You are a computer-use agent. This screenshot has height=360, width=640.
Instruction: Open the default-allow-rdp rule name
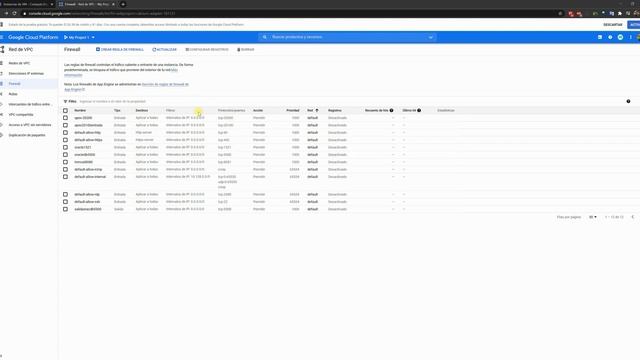pyautogui.click(x=87, y=194)
